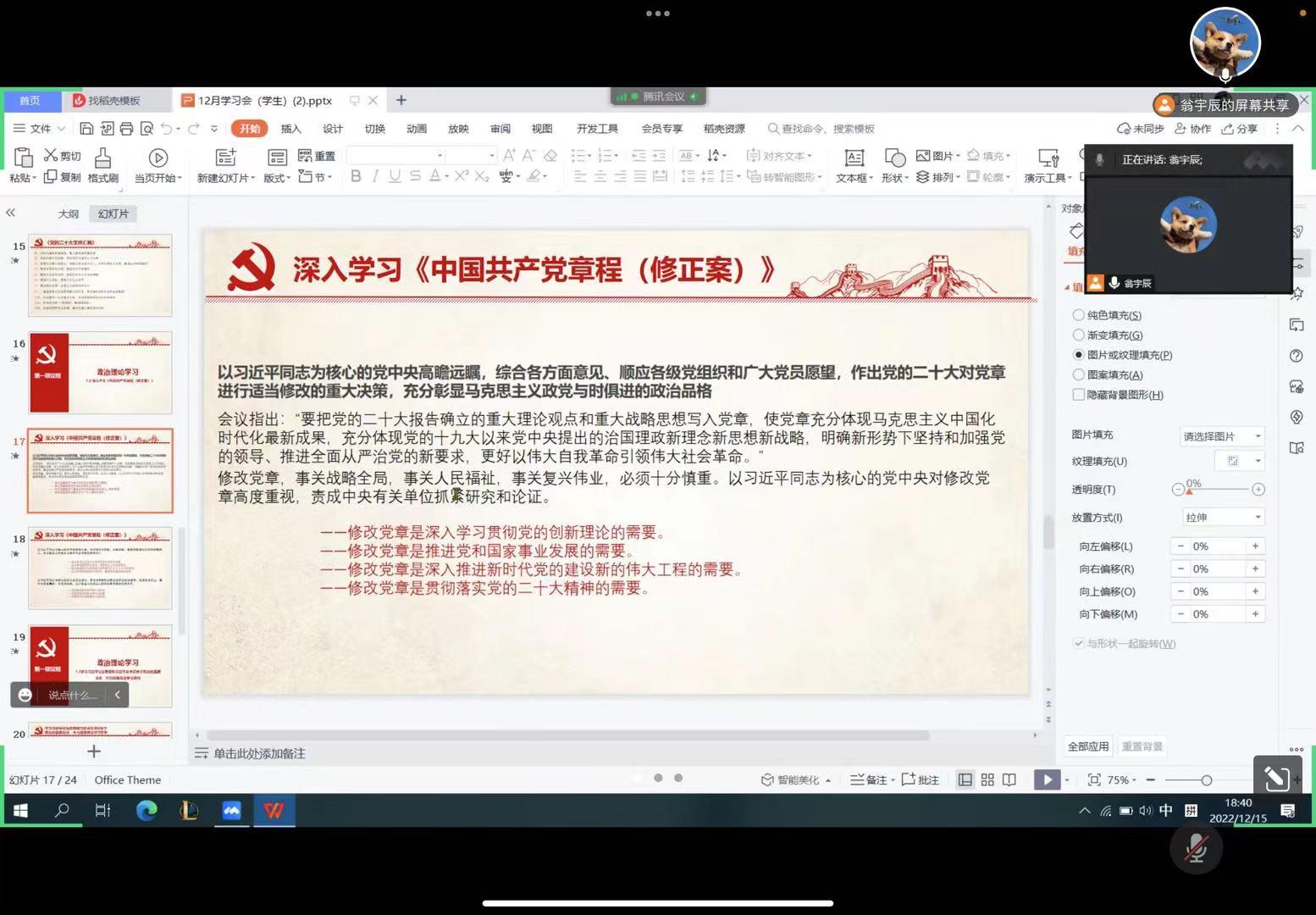Open the taskbar notification center icon

[x=1288, y=811]
